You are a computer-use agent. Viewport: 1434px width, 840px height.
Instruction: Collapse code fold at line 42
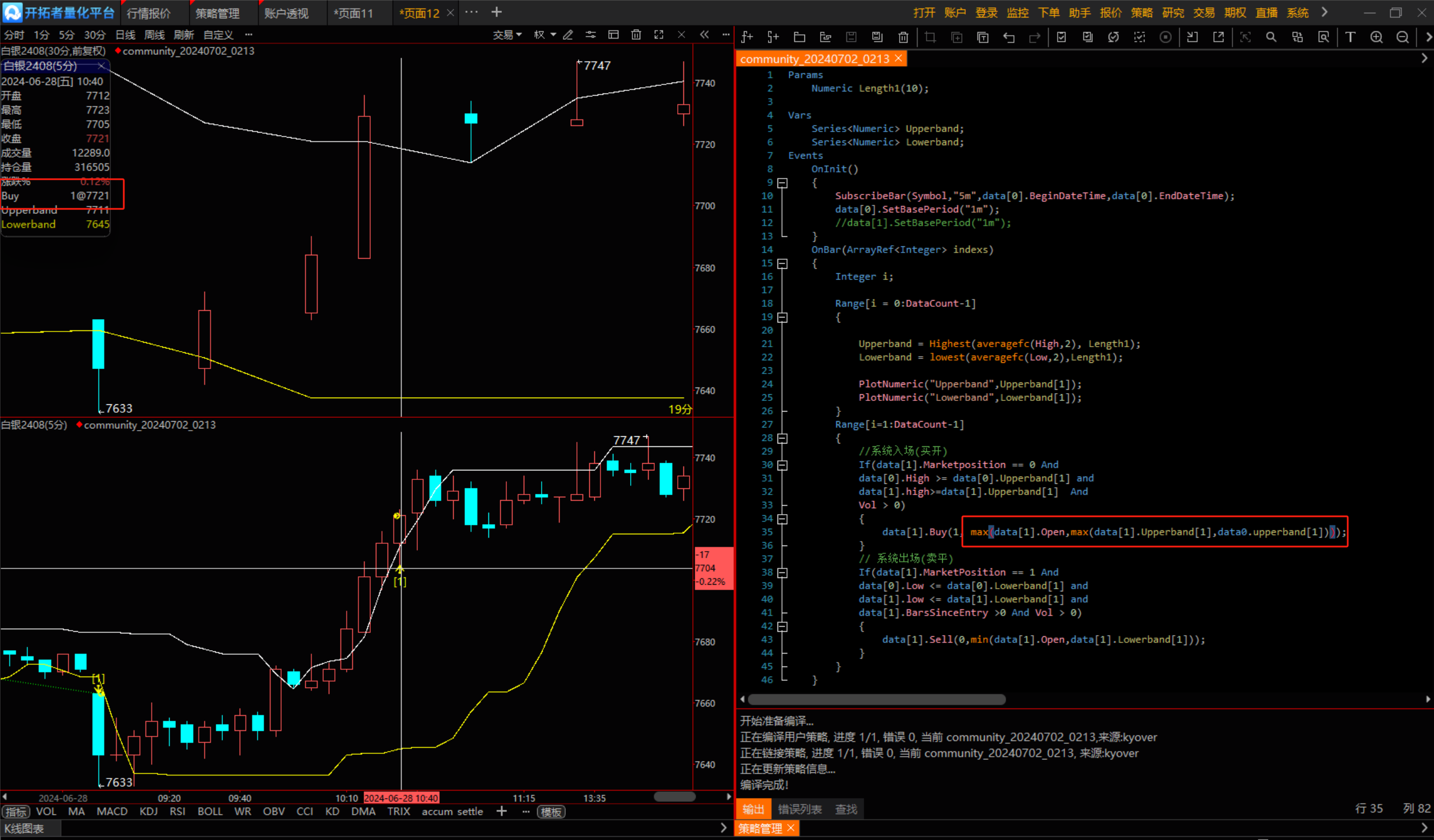coord(783,627)
